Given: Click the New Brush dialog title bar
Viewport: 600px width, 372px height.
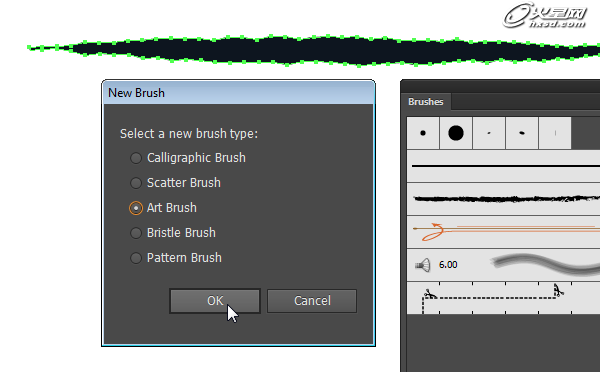Looking at the screenshot, I should [238, 93].
